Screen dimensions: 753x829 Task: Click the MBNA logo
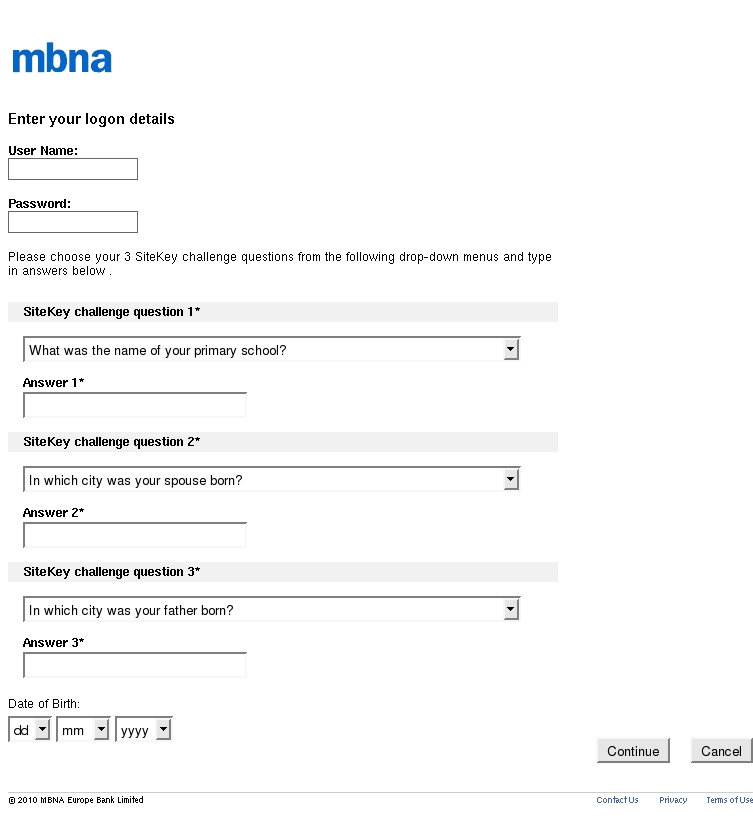pos(62,59)
